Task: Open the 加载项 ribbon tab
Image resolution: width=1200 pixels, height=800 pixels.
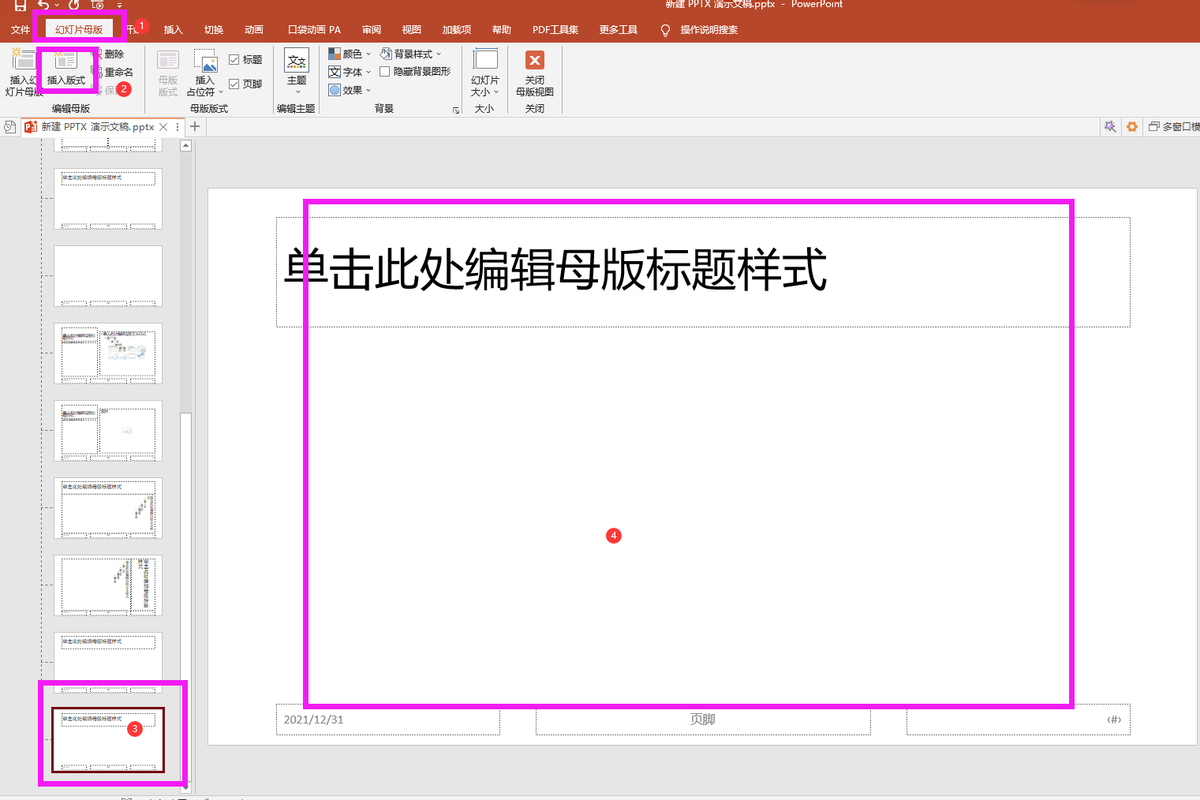Action: click(457, 30)
